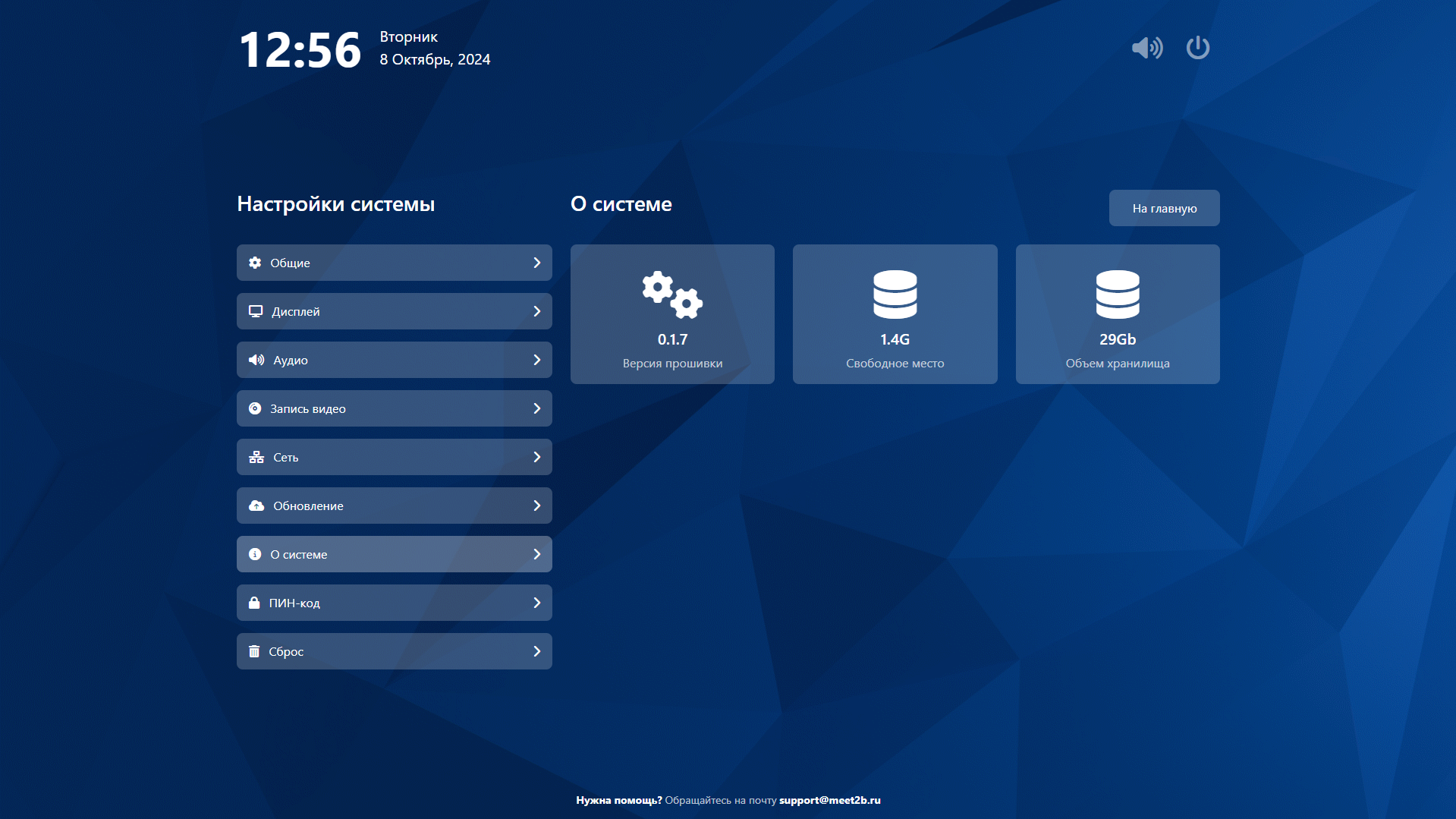Click the support@meet2b.ru email link
Screen dimensions: 1456x819
point(829,800)
